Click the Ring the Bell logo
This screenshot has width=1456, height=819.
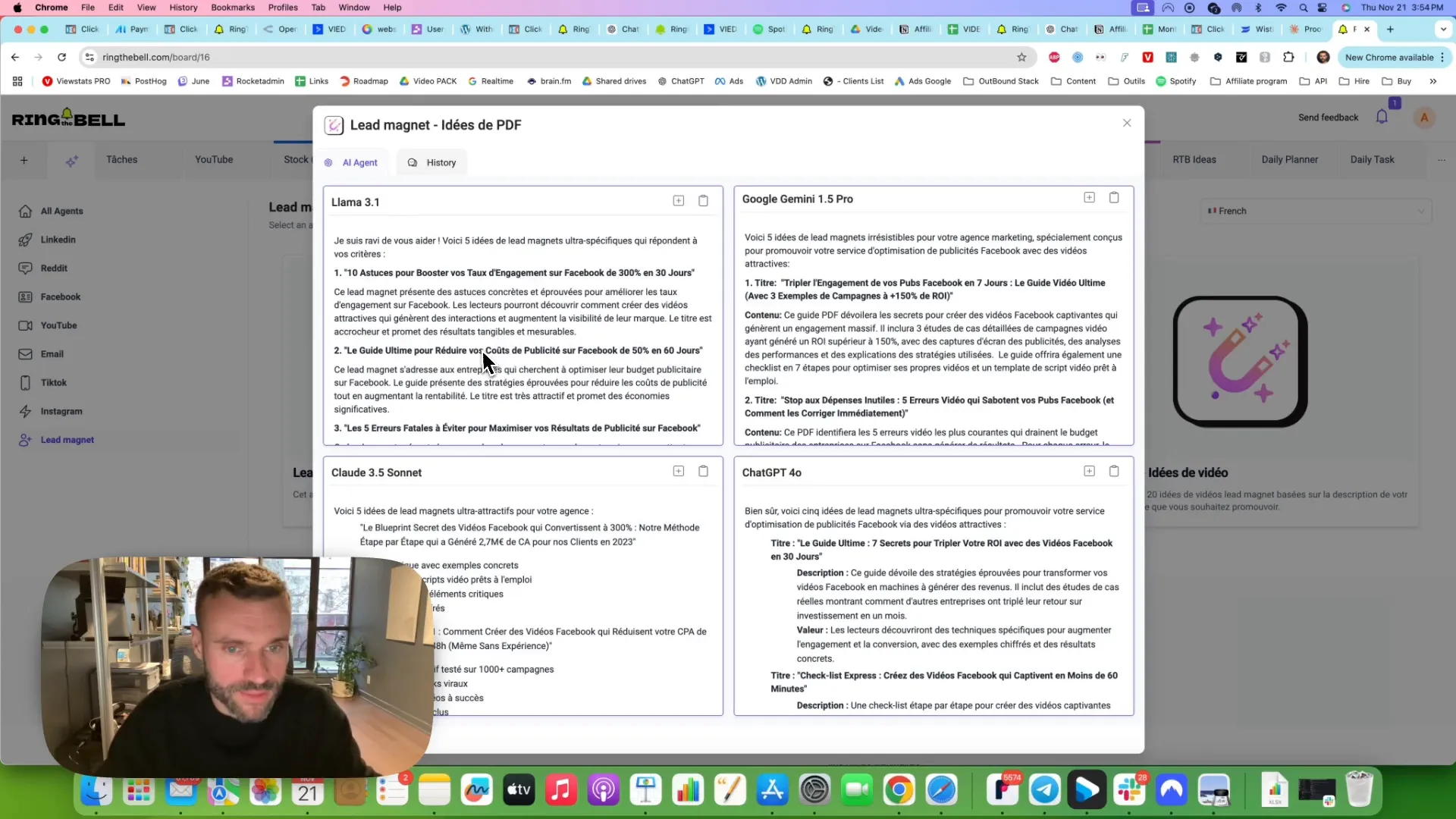(68, 118)
